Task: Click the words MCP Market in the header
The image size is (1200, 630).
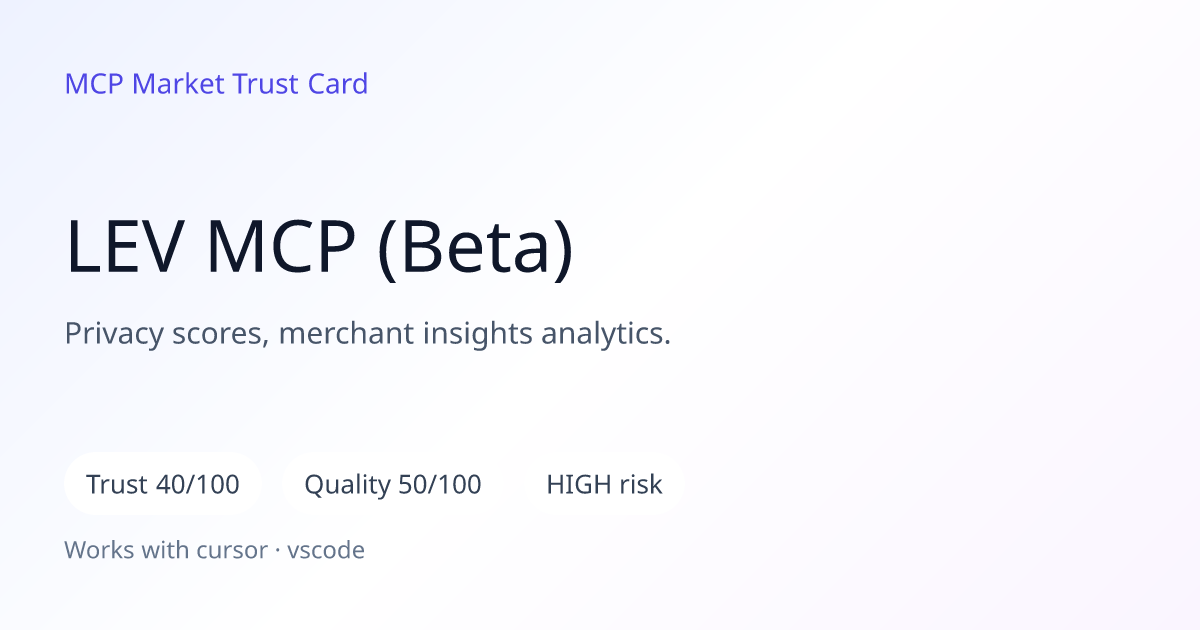Action: [144, 84]
